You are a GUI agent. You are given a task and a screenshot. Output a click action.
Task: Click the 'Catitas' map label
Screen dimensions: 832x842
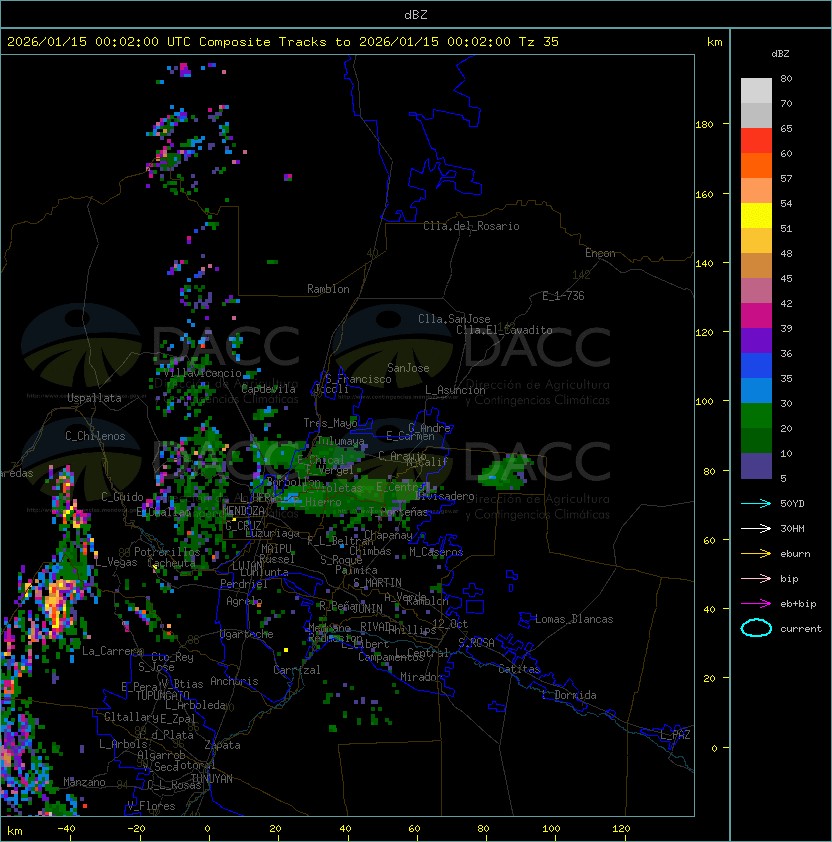pos(519,669)
